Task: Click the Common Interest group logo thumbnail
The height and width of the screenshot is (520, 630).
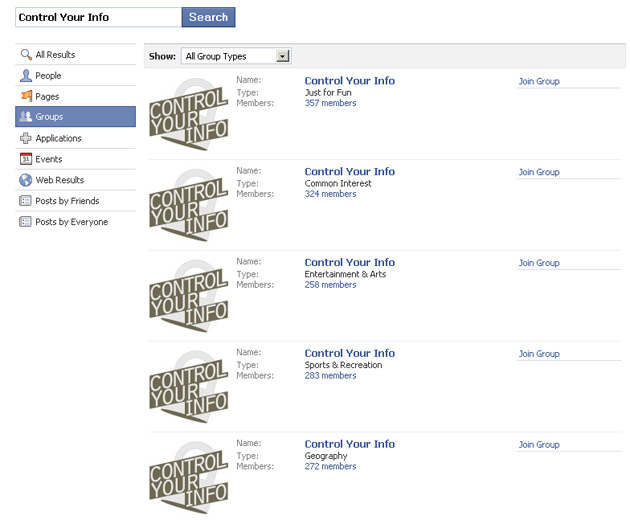Action: [189, 205]
